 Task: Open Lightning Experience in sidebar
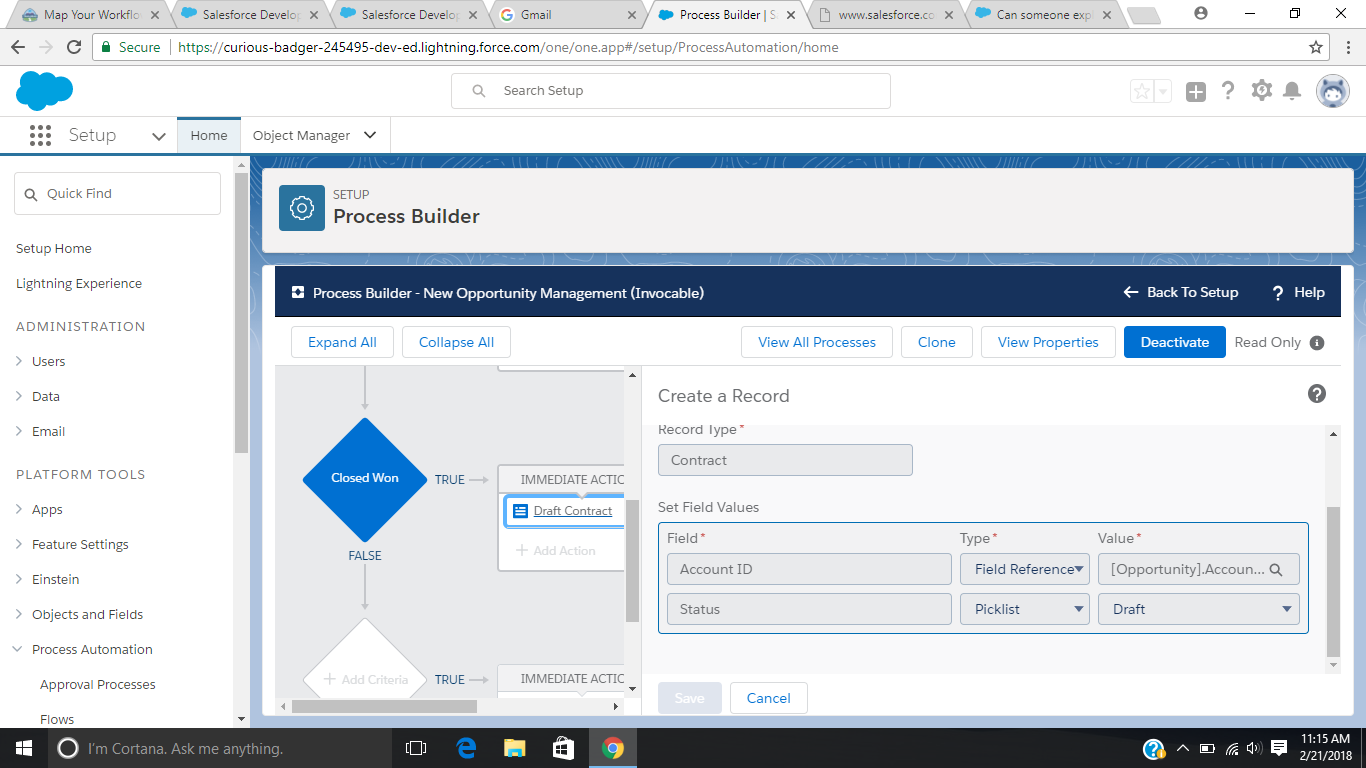pos(79,283)
